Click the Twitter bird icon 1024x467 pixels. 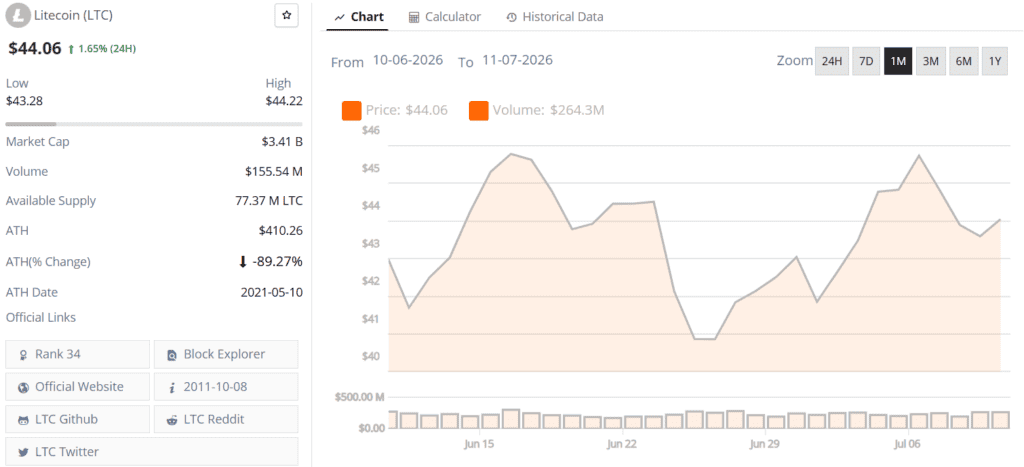(x=24, y=452)
